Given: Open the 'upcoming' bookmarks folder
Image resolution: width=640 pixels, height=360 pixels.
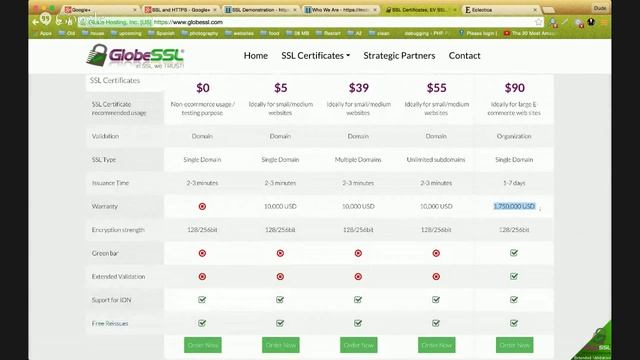Looking at the screenshot, I should 126,33.
